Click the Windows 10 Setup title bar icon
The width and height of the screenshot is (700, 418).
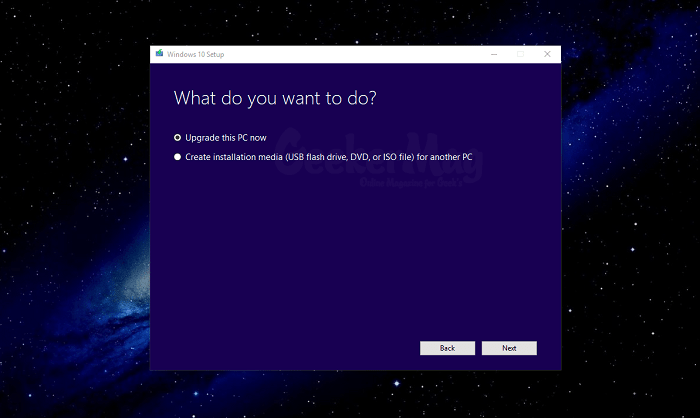click(159, 54)
